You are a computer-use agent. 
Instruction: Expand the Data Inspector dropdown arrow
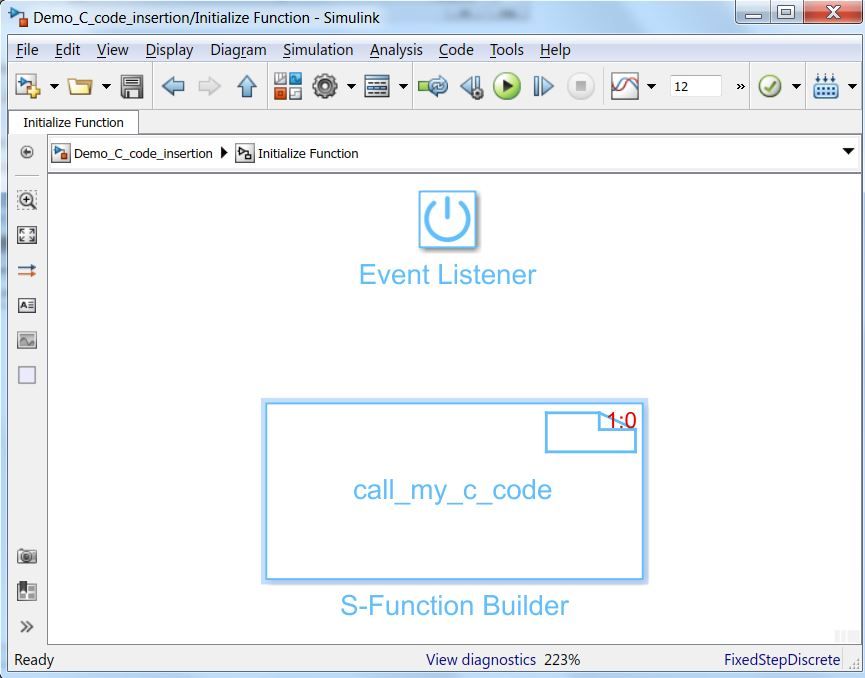(x=651, y=86)
